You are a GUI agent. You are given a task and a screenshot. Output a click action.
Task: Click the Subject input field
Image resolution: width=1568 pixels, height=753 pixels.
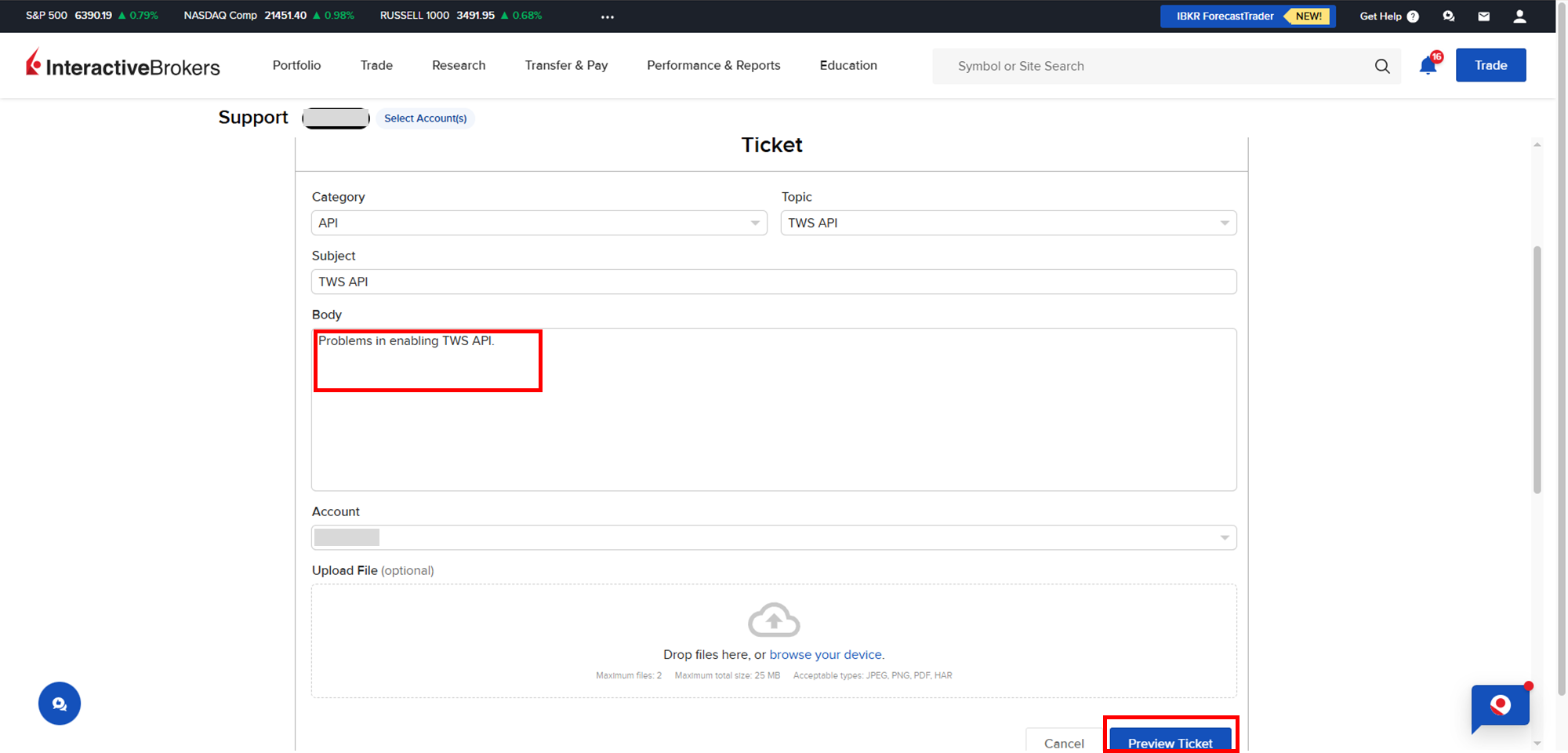774,282
